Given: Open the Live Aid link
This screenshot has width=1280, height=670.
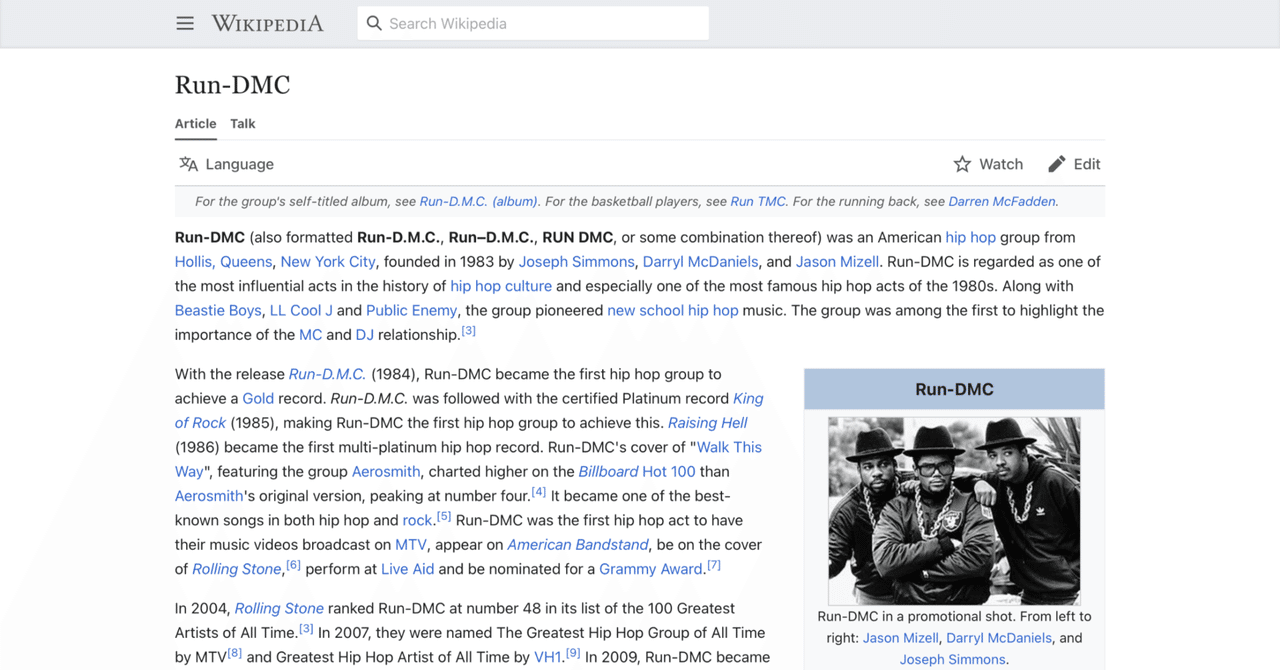Looking at the screenshot, I should [x=408, y=569].
